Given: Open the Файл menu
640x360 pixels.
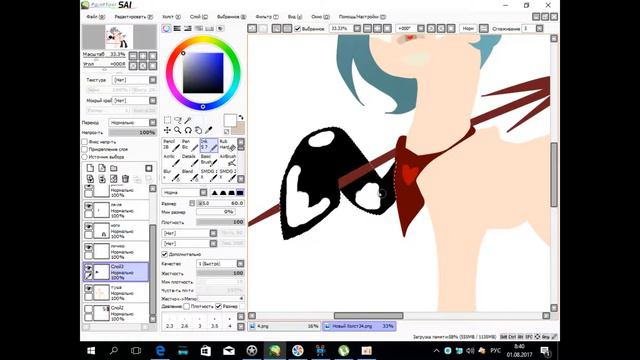Looking at the screenshot, I should pos(95,17).
